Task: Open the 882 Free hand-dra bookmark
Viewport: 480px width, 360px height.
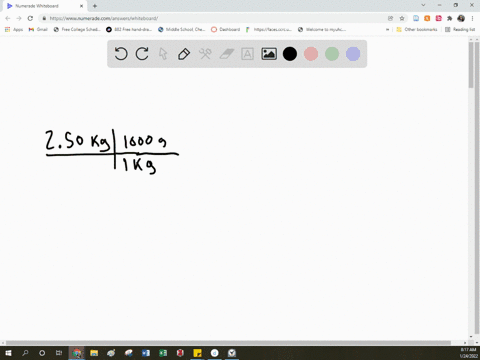Action: (x=129, y=29)
